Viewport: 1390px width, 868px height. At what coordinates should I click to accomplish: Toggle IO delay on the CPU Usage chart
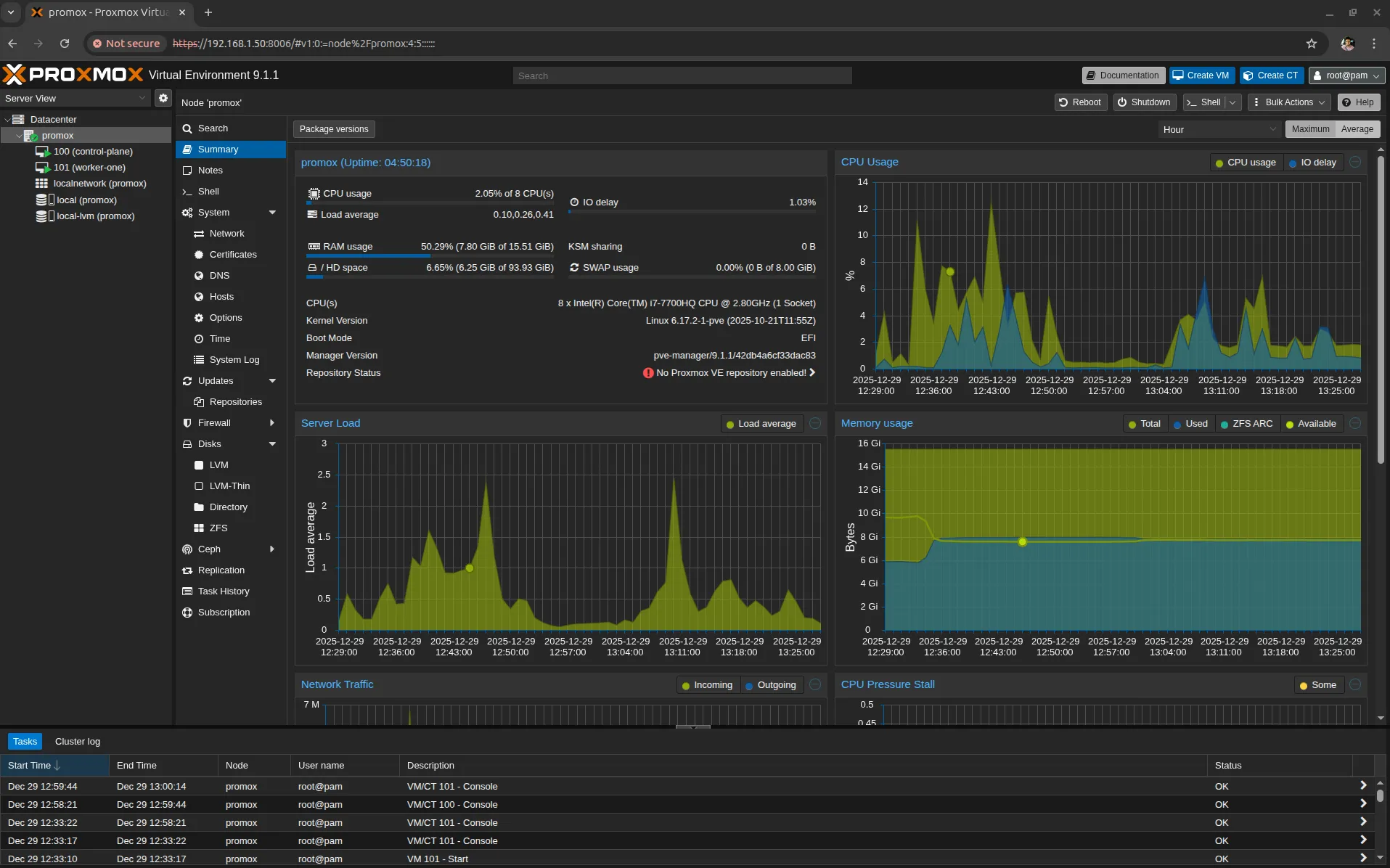(1313, 162)
